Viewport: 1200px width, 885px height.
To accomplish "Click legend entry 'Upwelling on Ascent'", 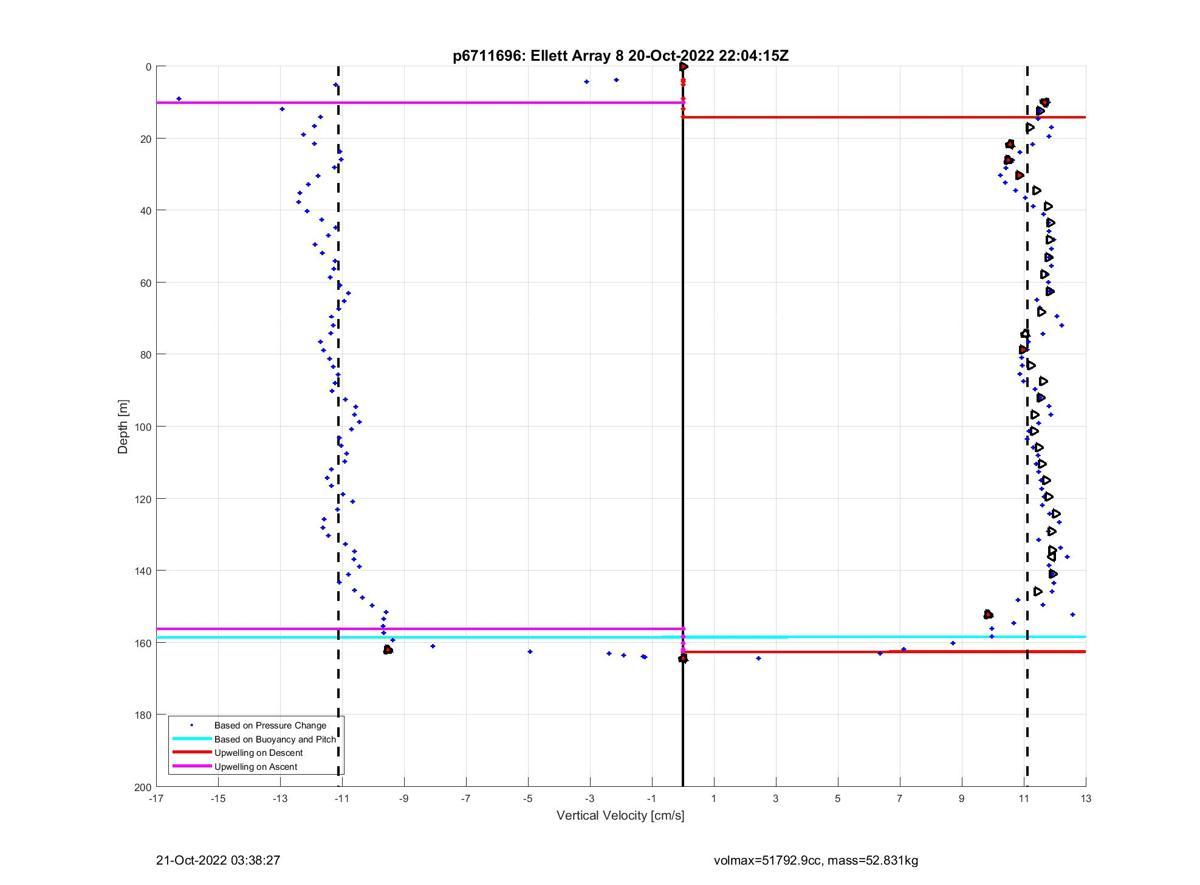I will pyautogui.click(x=255, y=767).
